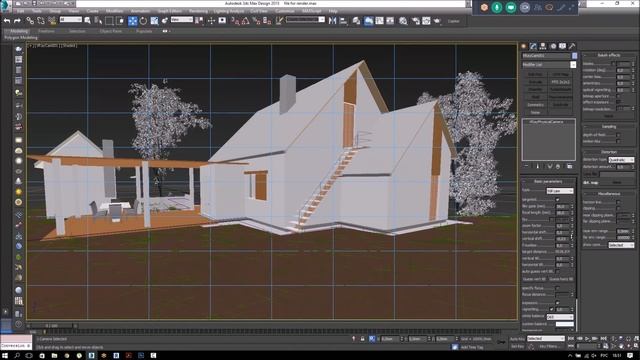Switch to the Object Paint ribbon tab
The height and width of the screenshot is (360, 640).
111,31
